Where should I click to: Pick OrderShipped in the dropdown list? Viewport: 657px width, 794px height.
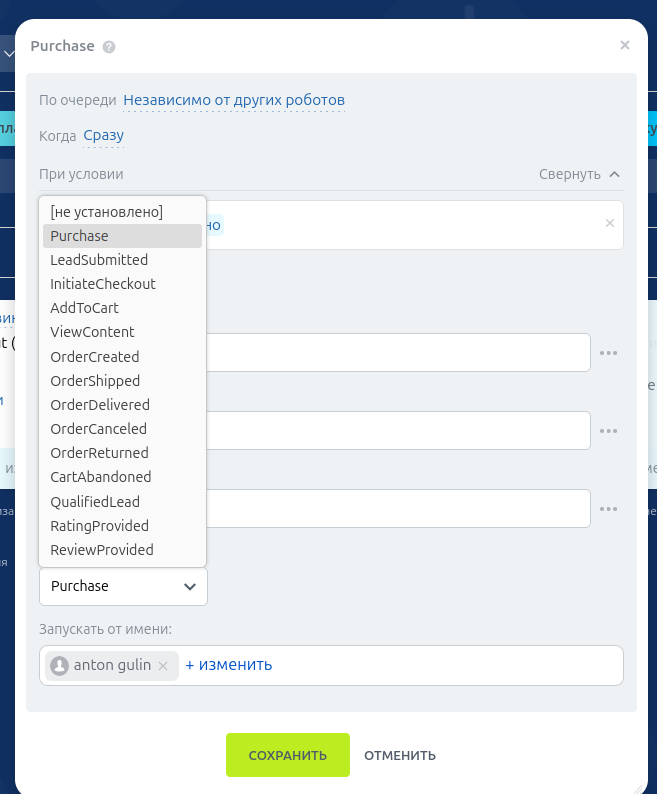pos(95,381)
